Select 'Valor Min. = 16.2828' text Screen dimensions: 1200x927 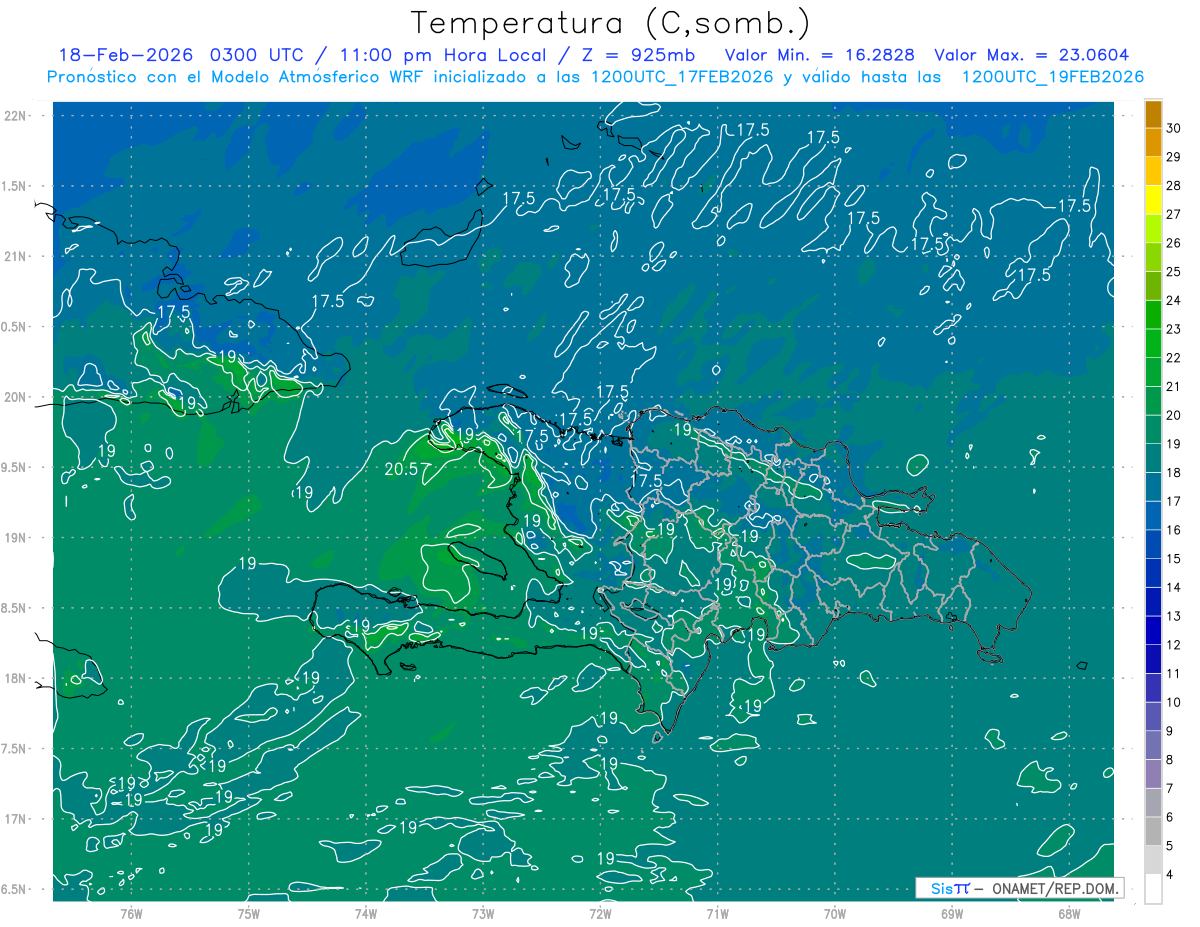(x=822, y=55)
